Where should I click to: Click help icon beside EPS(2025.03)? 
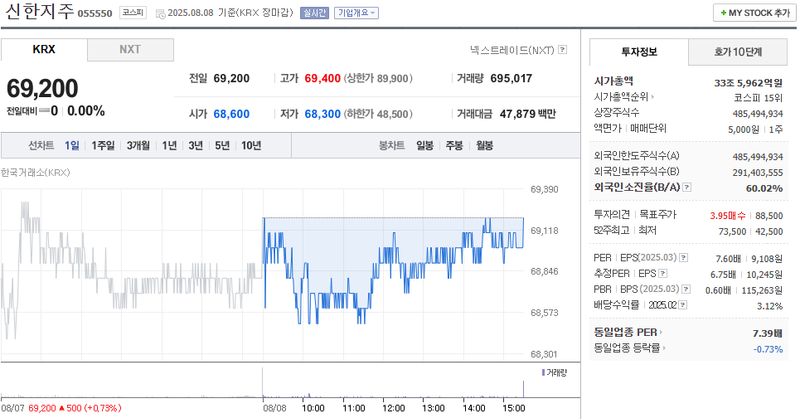pyautogui.click(x=683, y=258)
